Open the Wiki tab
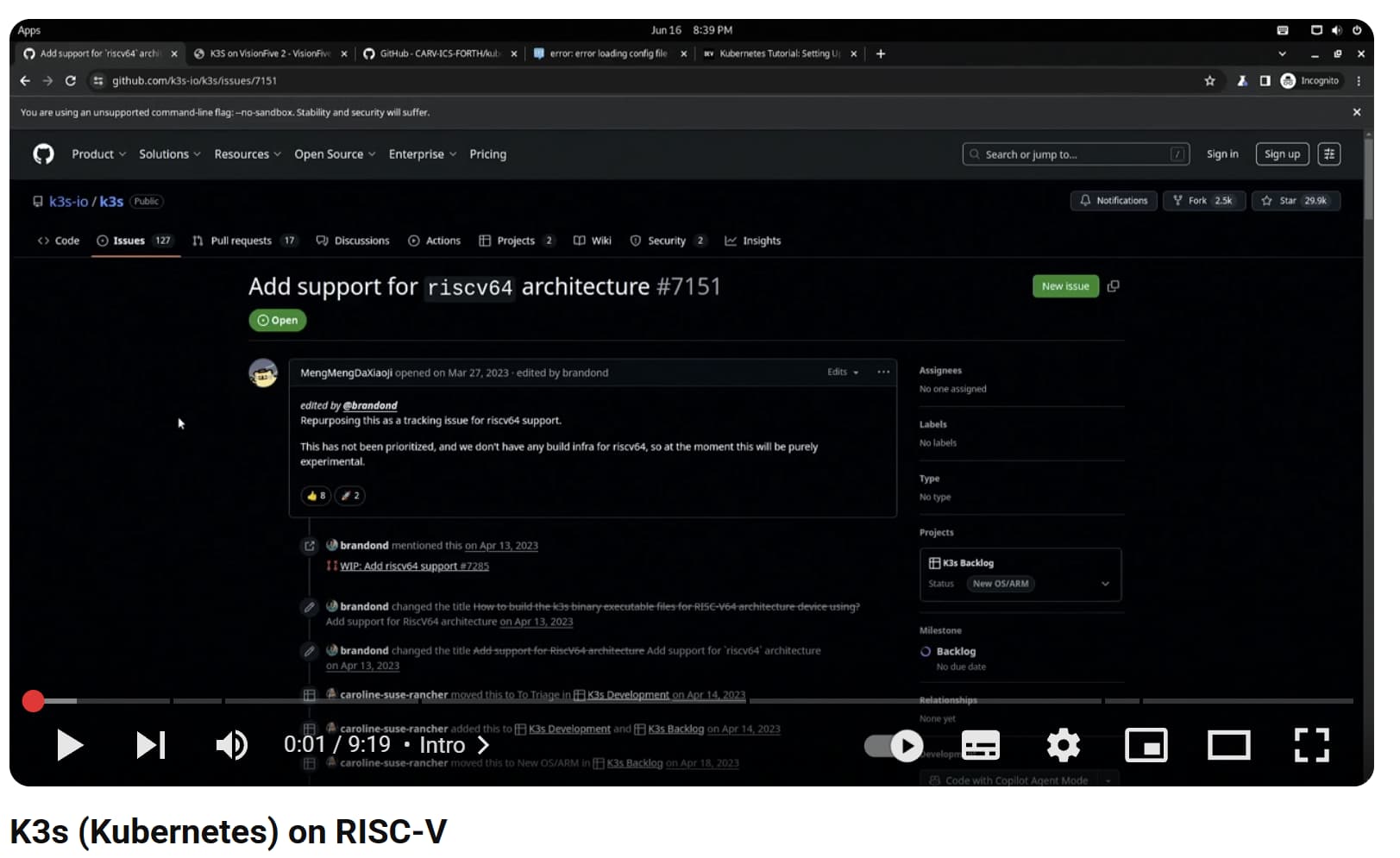The width and height of the screenshot is (1400, 858). click(593, 241)
